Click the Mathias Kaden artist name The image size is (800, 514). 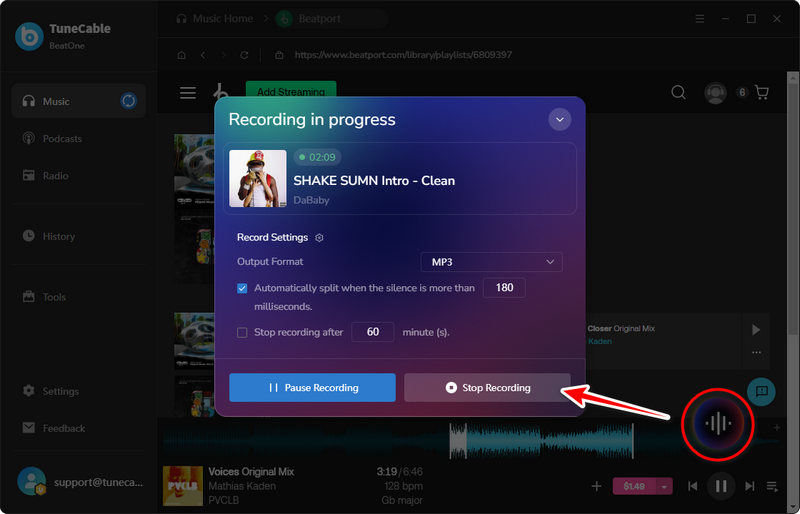click(x=242, y=486)
